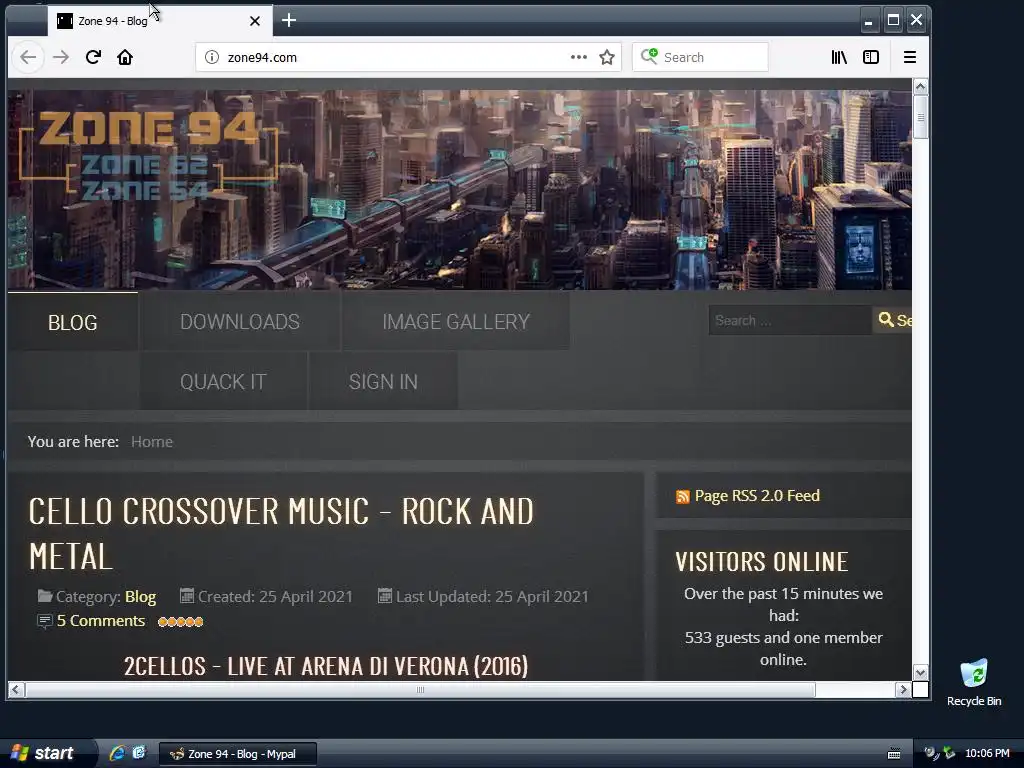Open the QUACK IT menu item
This screenshot has width=1024, height=768.
point(223,381)
